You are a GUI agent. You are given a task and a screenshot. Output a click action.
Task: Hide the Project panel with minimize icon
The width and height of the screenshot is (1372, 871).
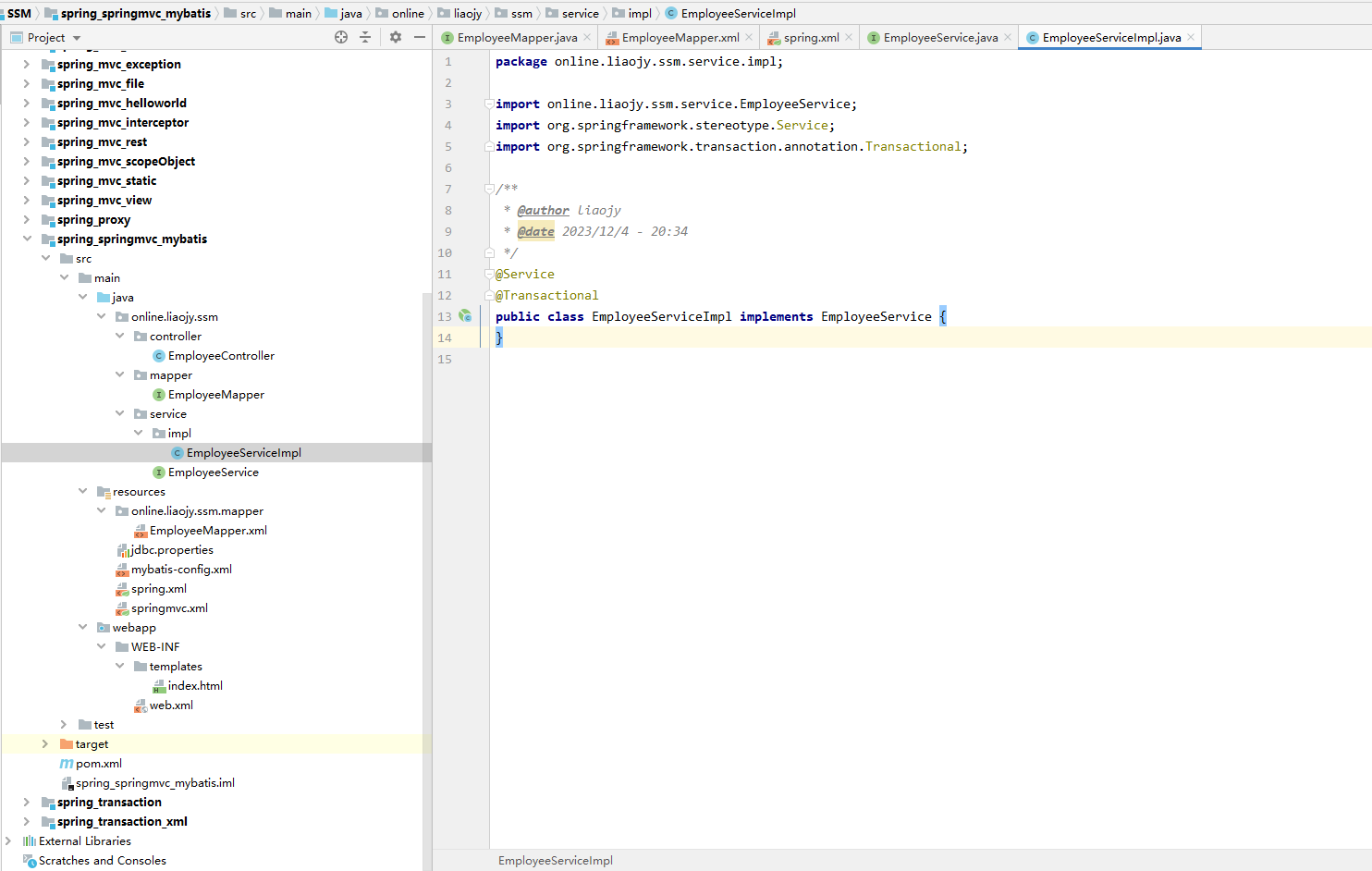coord(420,37)
